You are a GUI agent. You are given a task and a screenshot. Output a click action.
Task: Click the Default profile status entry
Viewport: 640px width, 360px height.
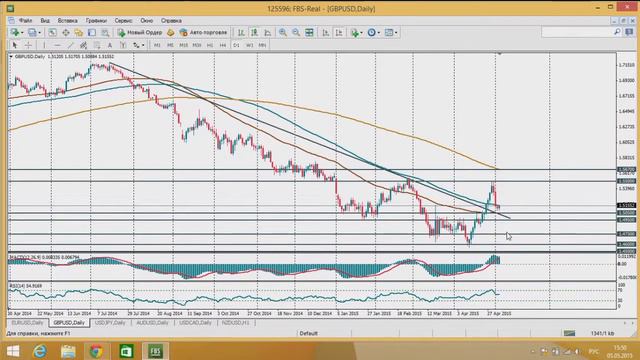(309, 333)
